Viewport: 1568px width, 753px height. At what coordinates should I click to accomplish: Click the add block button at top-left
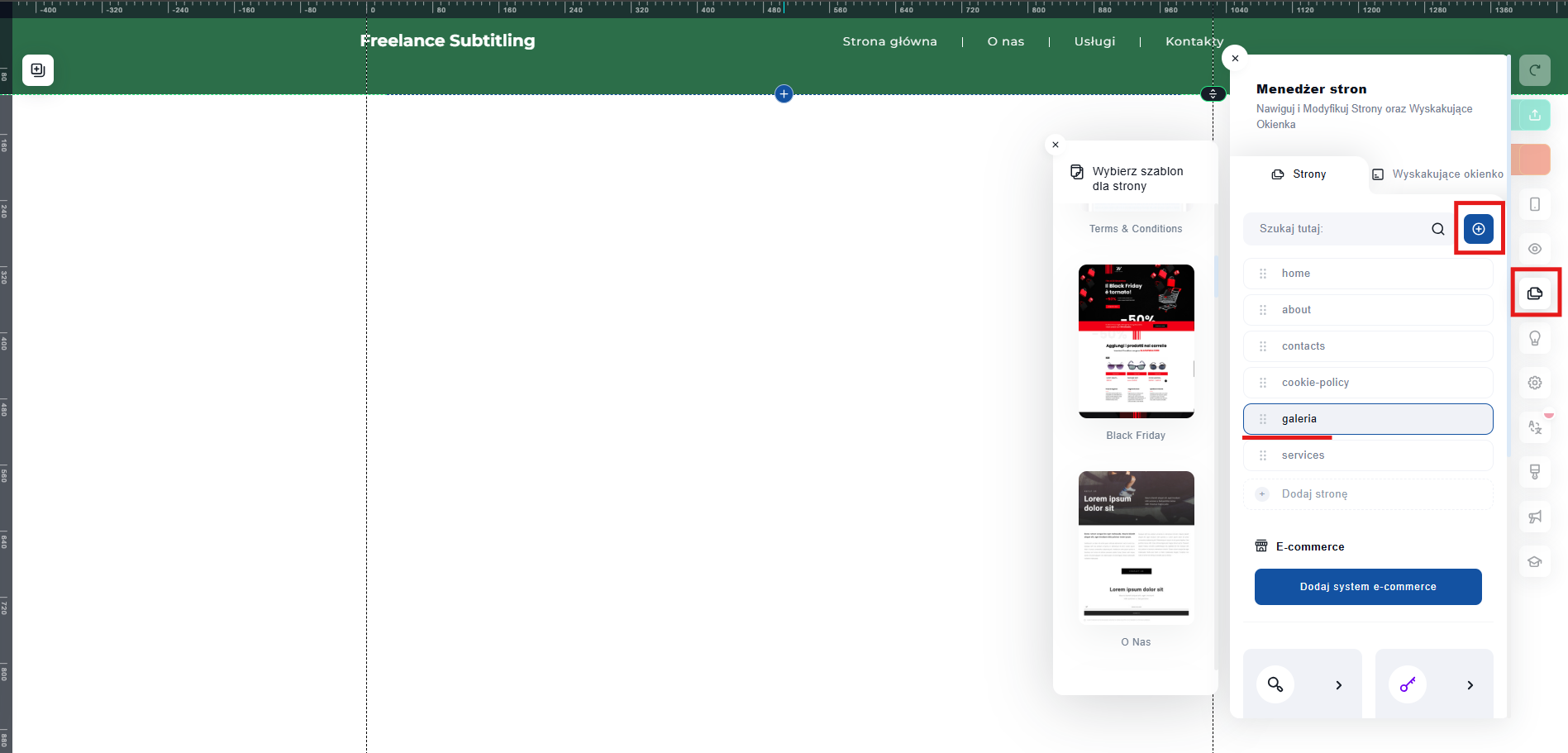pos(38,70)
